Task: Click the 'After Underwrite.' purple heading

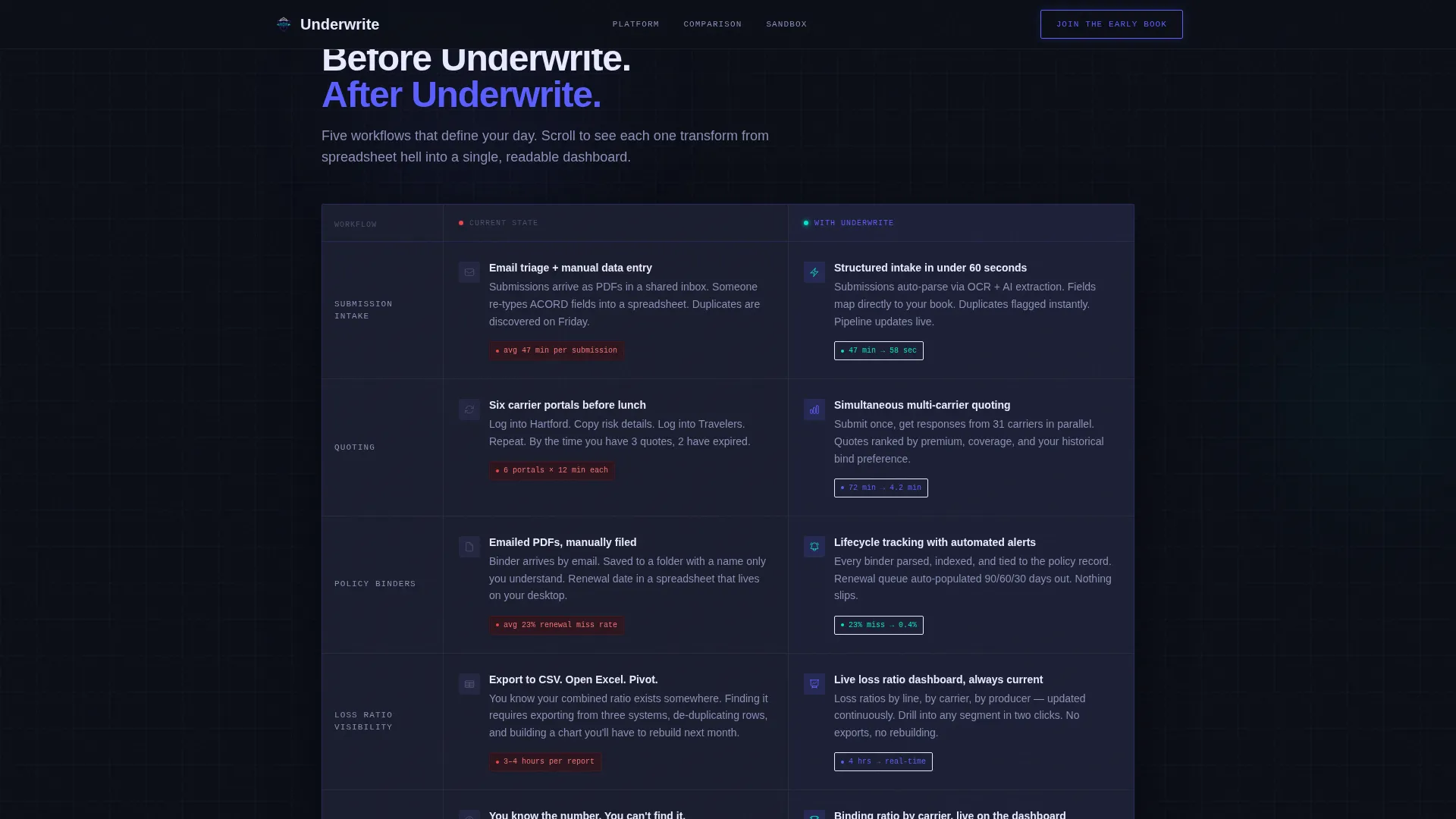Action: click(x=461, y=95)
